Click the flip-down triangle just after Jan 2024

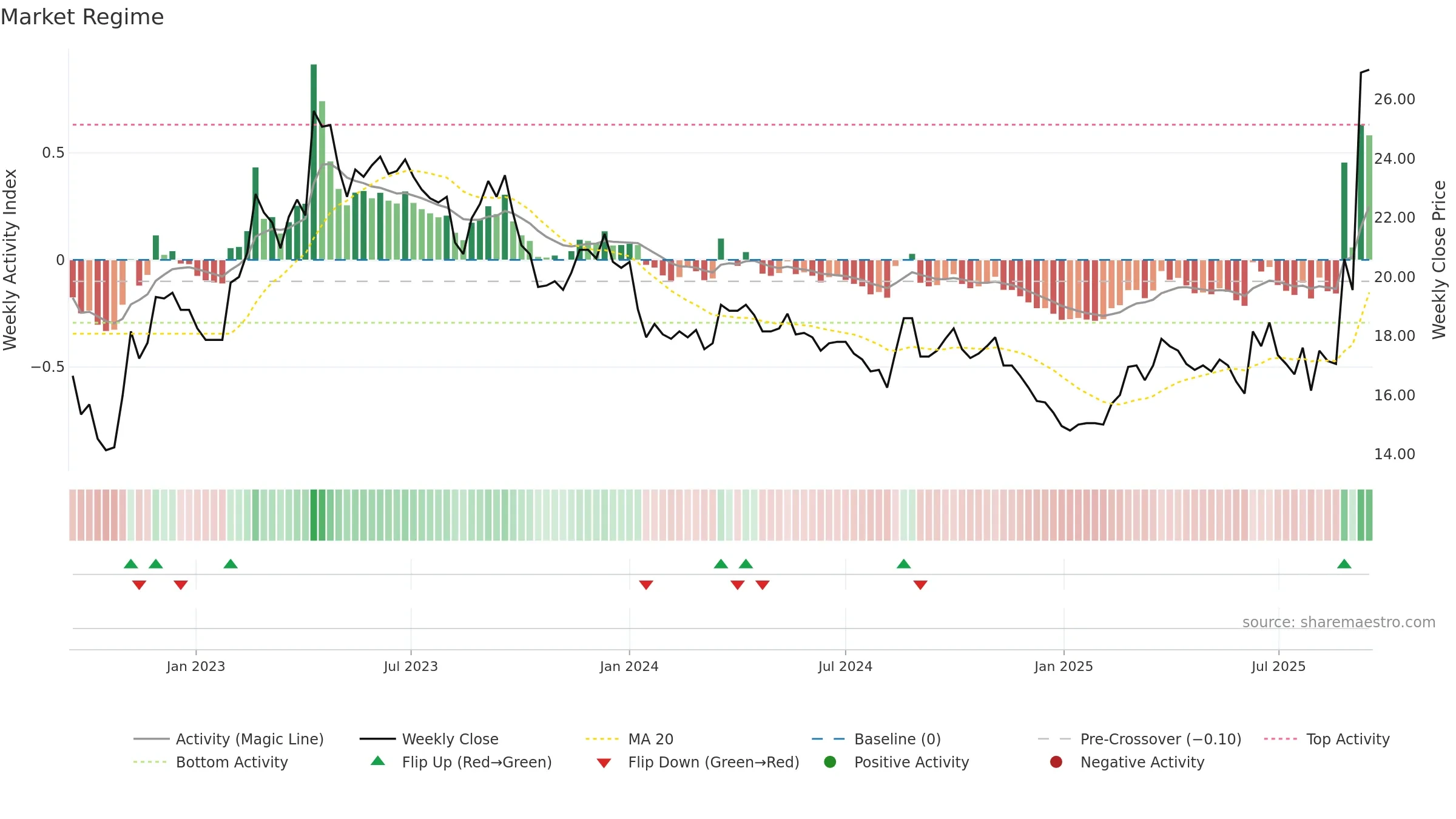point(645,585)
